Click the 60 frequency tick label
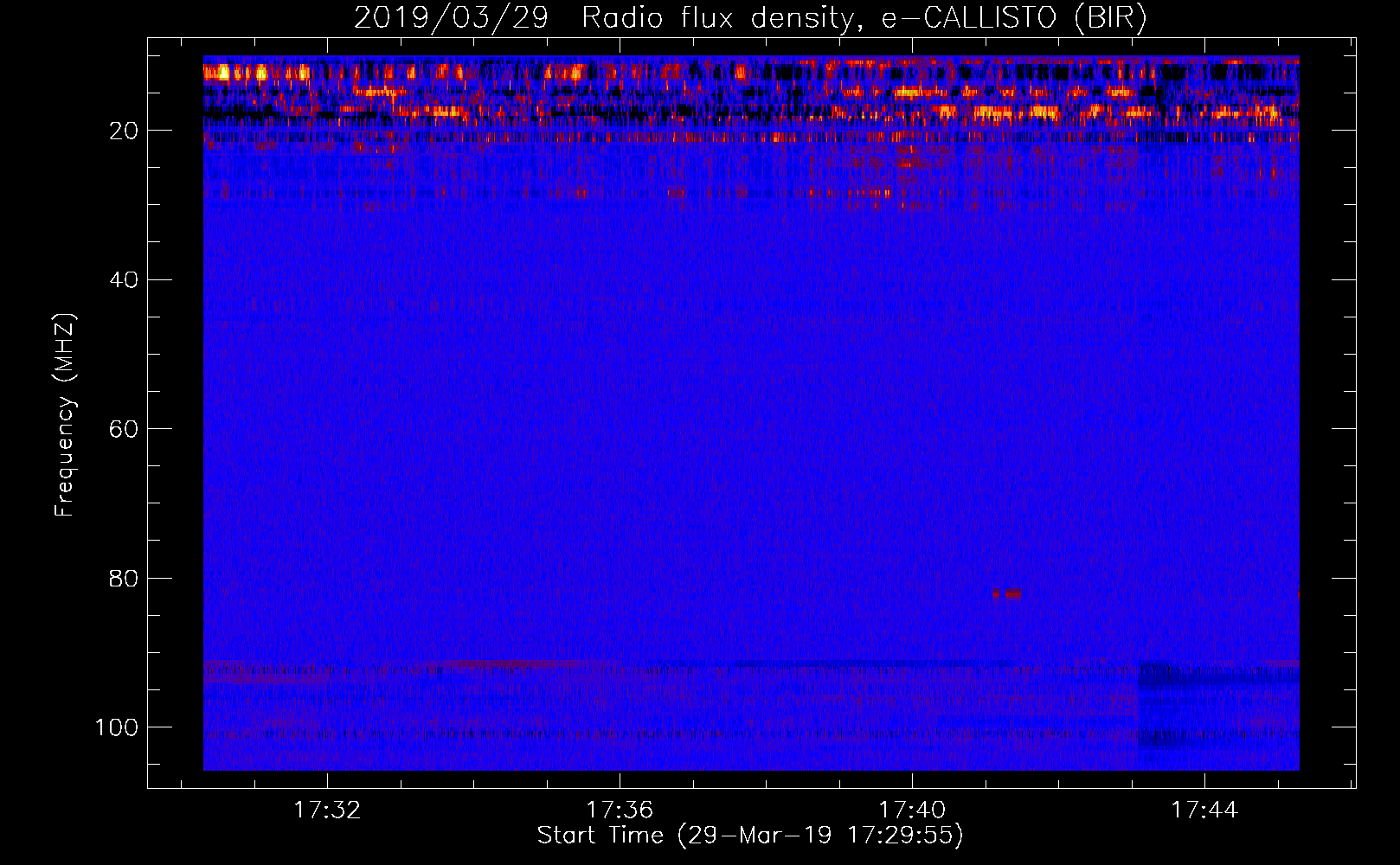Image resolution: width=1400 pixels, height=865 pixels. tap(124, 429)
